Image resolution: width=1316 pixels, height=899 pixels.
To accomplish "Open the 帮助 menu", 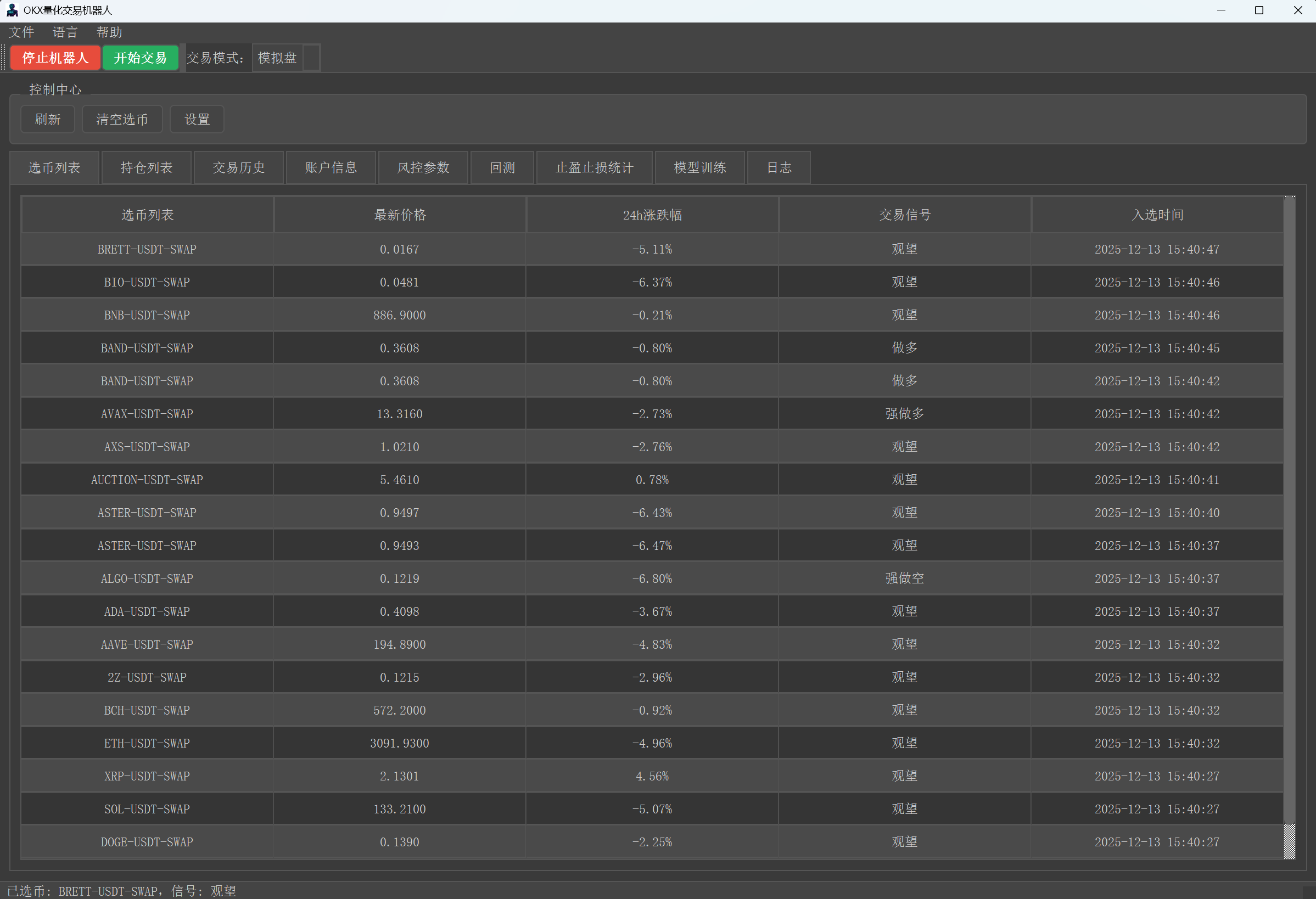I will [109, 32].
